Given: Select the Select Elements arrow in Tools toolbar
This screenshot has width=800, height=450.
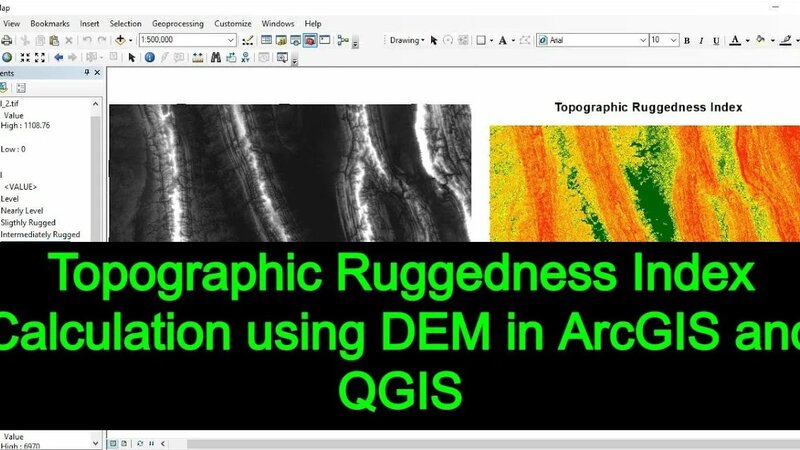Looking at the screenshot, I should (132, 58).
